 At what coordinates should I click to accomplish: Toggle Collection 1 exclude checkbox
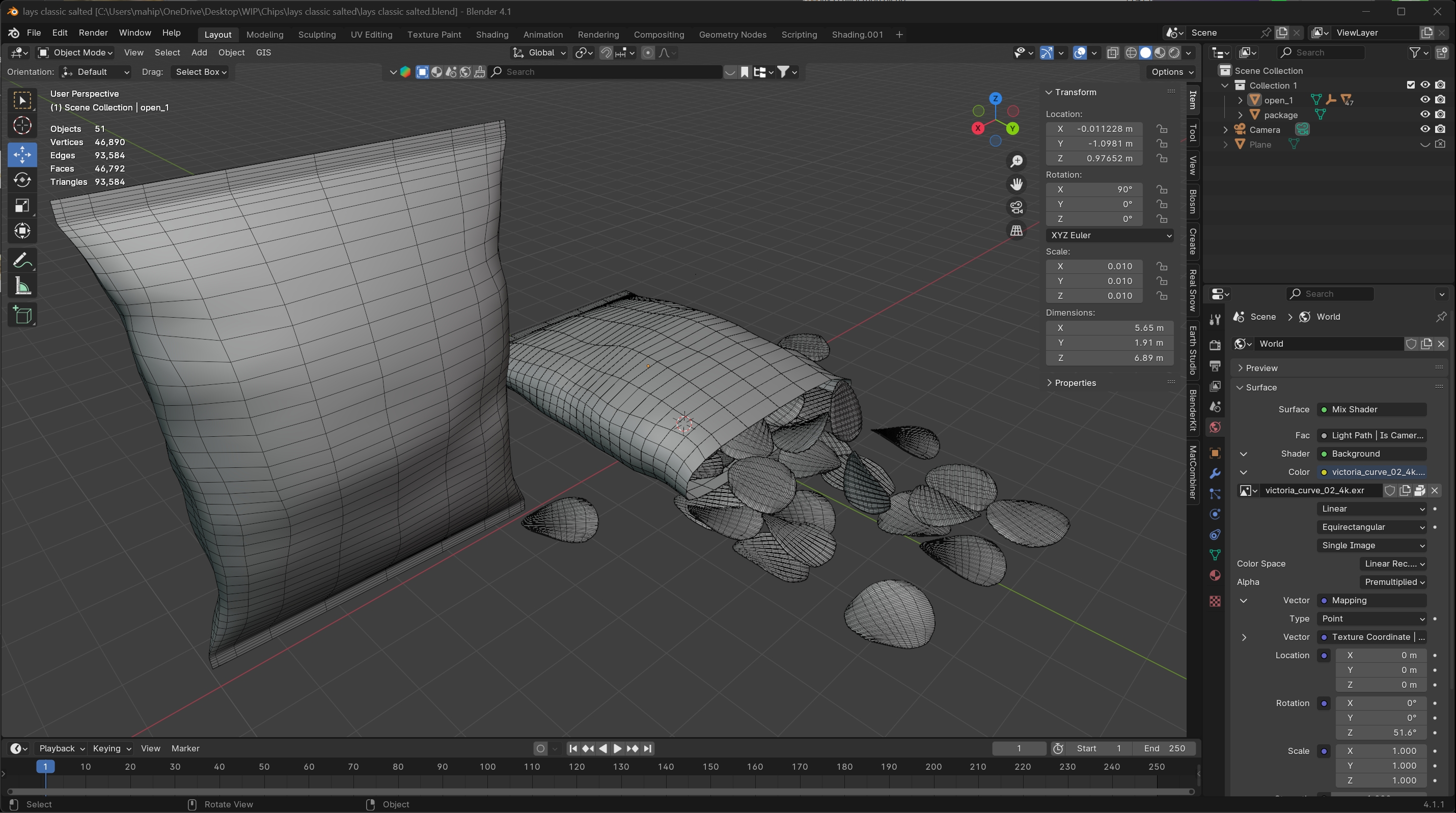click(1410, 86)
